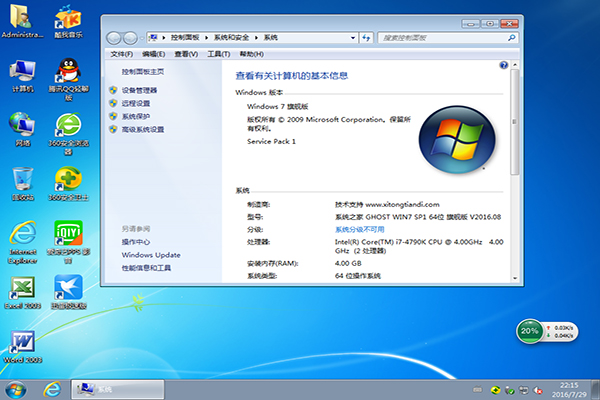Open the Computer (计算机) desktop icon
This screenshot has height=400, width=600.
point(23,75)
